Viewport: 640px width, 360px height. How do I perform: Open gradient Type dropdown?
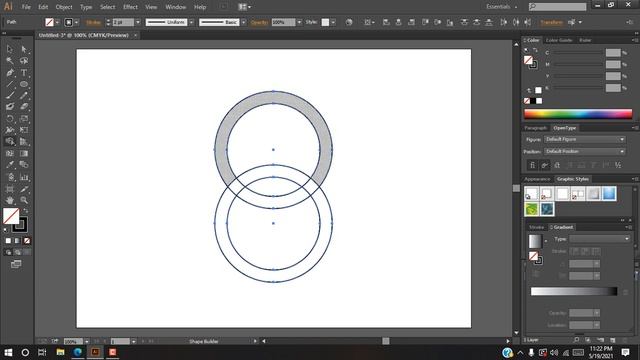[x=600, y=239]
